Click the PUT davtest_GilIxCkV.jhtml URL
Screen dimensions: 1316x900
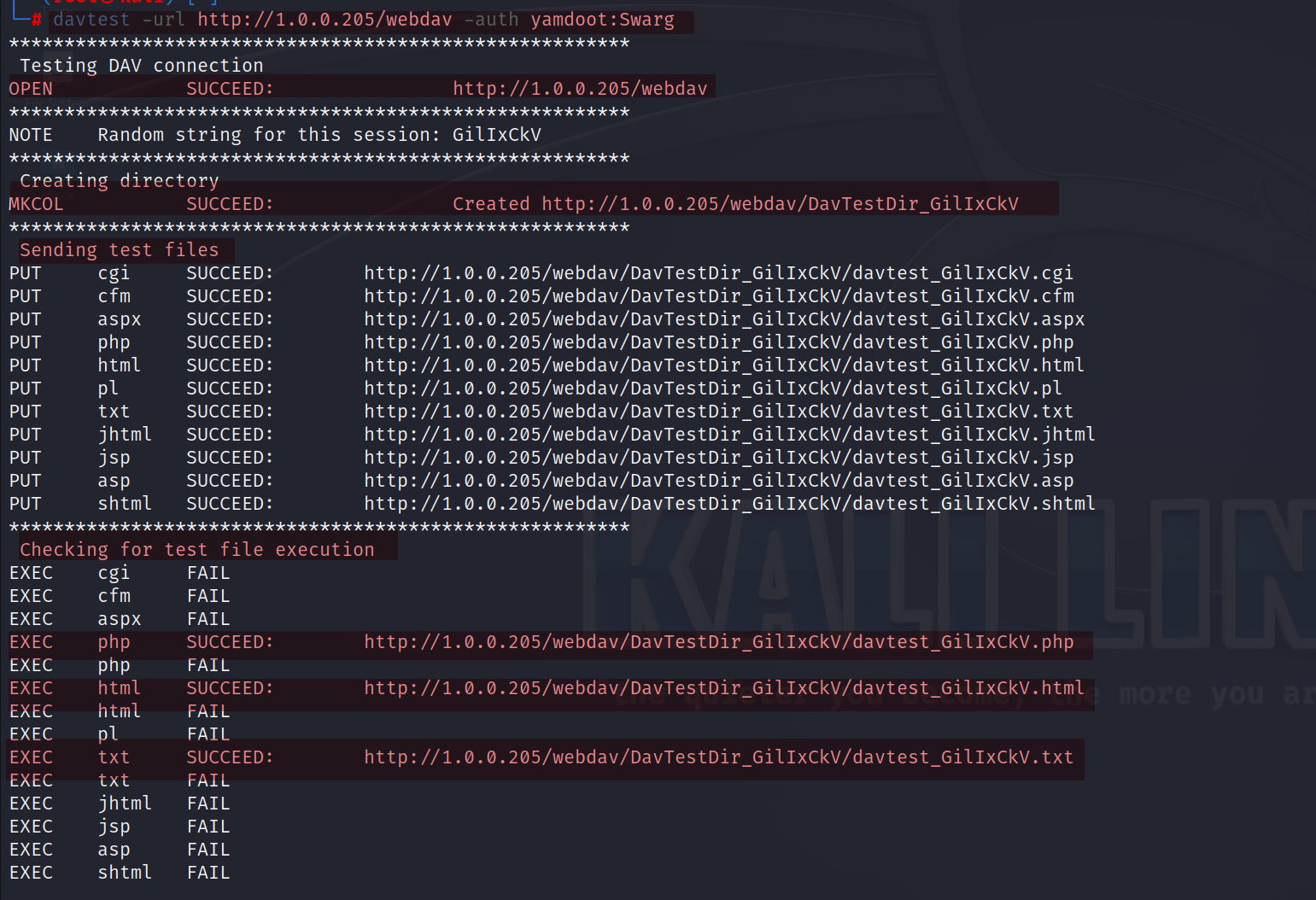tap(729, 435)
